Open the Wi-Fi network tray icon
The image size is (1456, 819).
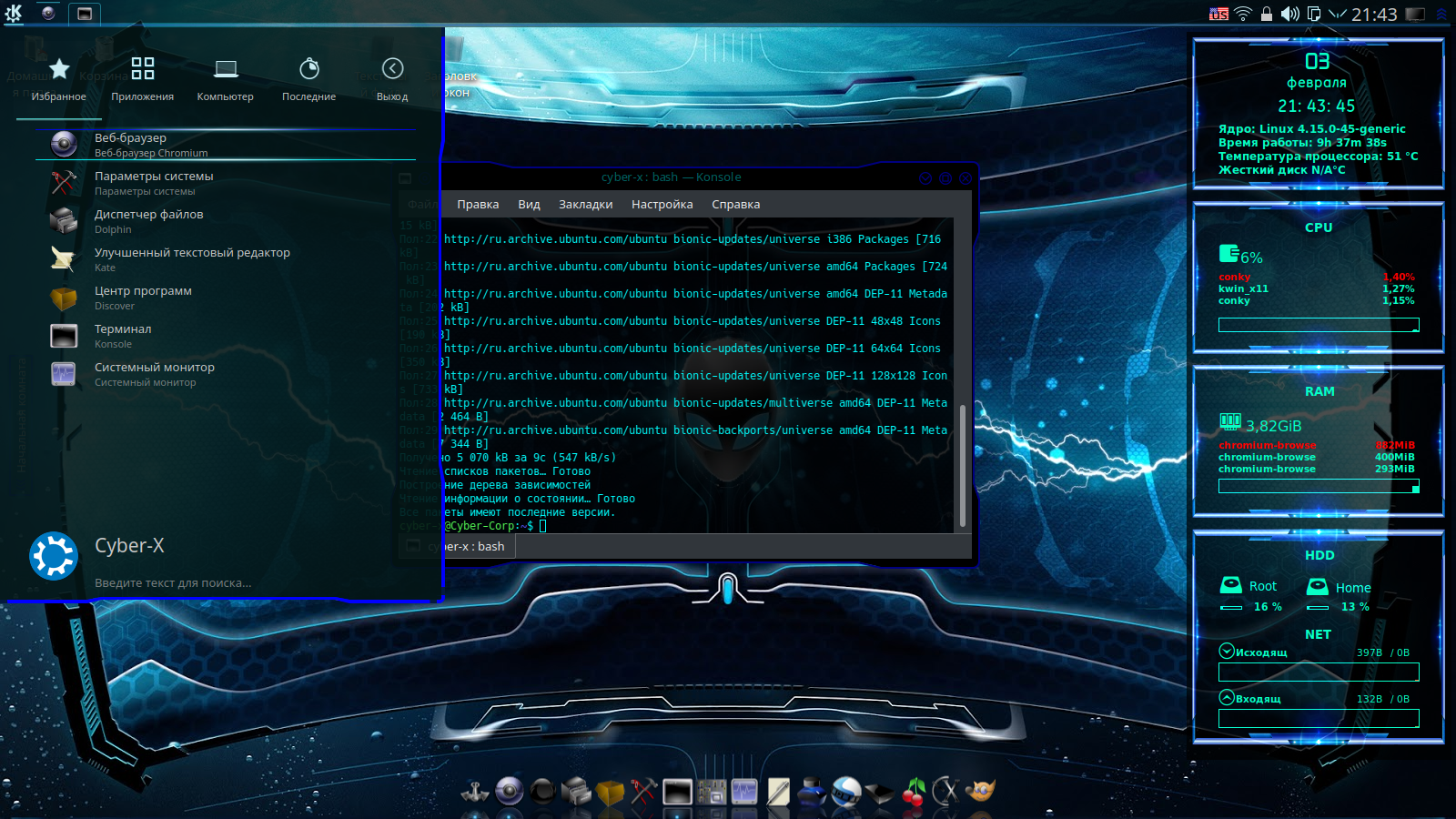[1243, 14]
